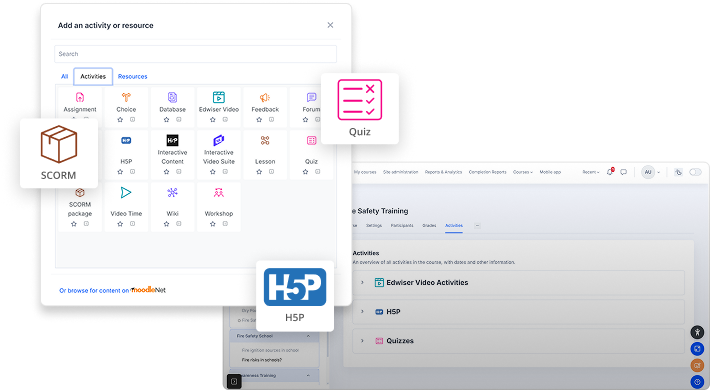Star the Edwiser Video activity
This screenshot has height=390, width=710.
[x=212, y=120]
